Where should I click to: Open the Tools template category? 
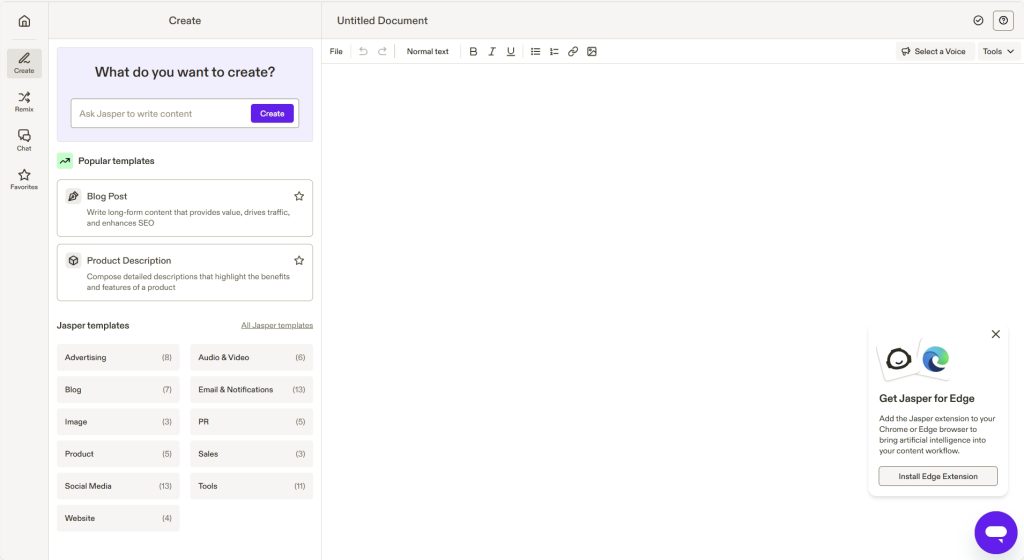pyautogui.click(x=251, y=486)
